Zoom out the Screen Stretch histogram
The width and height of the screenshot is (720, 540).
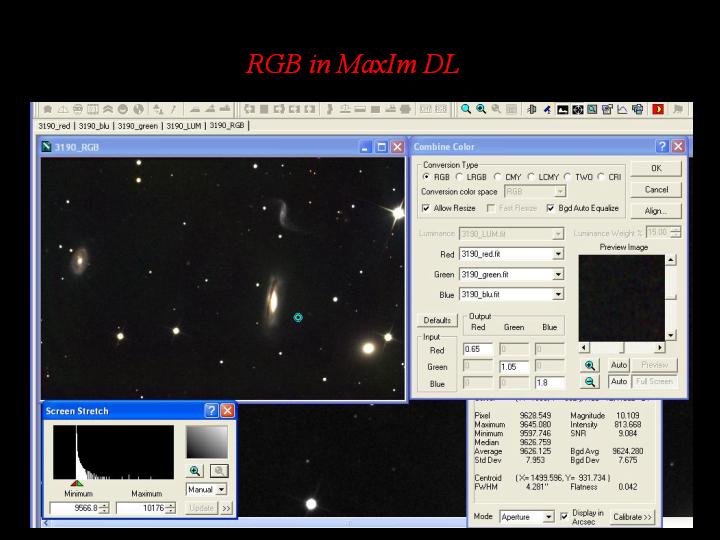pyautogui.click(x=219, y=471)
